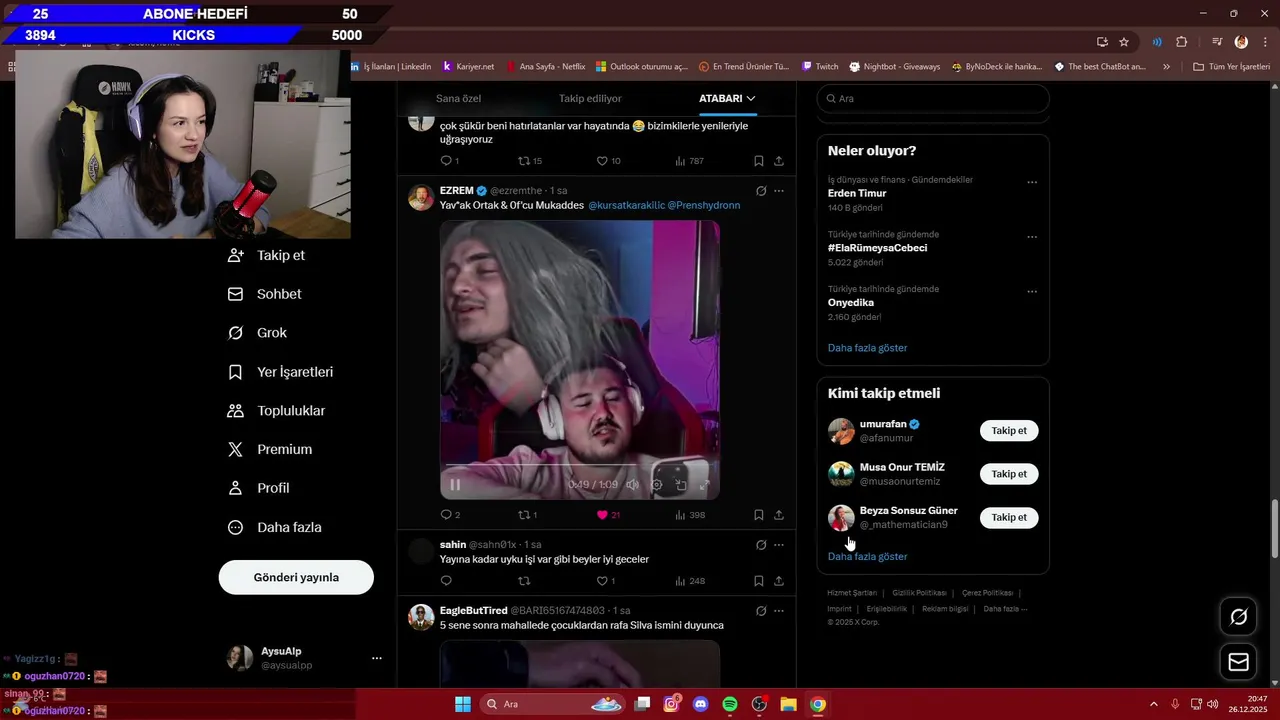The image size is (1280, 720).
Task: Repost the top post with 15 reposts
Action: [x=524, y=161]
